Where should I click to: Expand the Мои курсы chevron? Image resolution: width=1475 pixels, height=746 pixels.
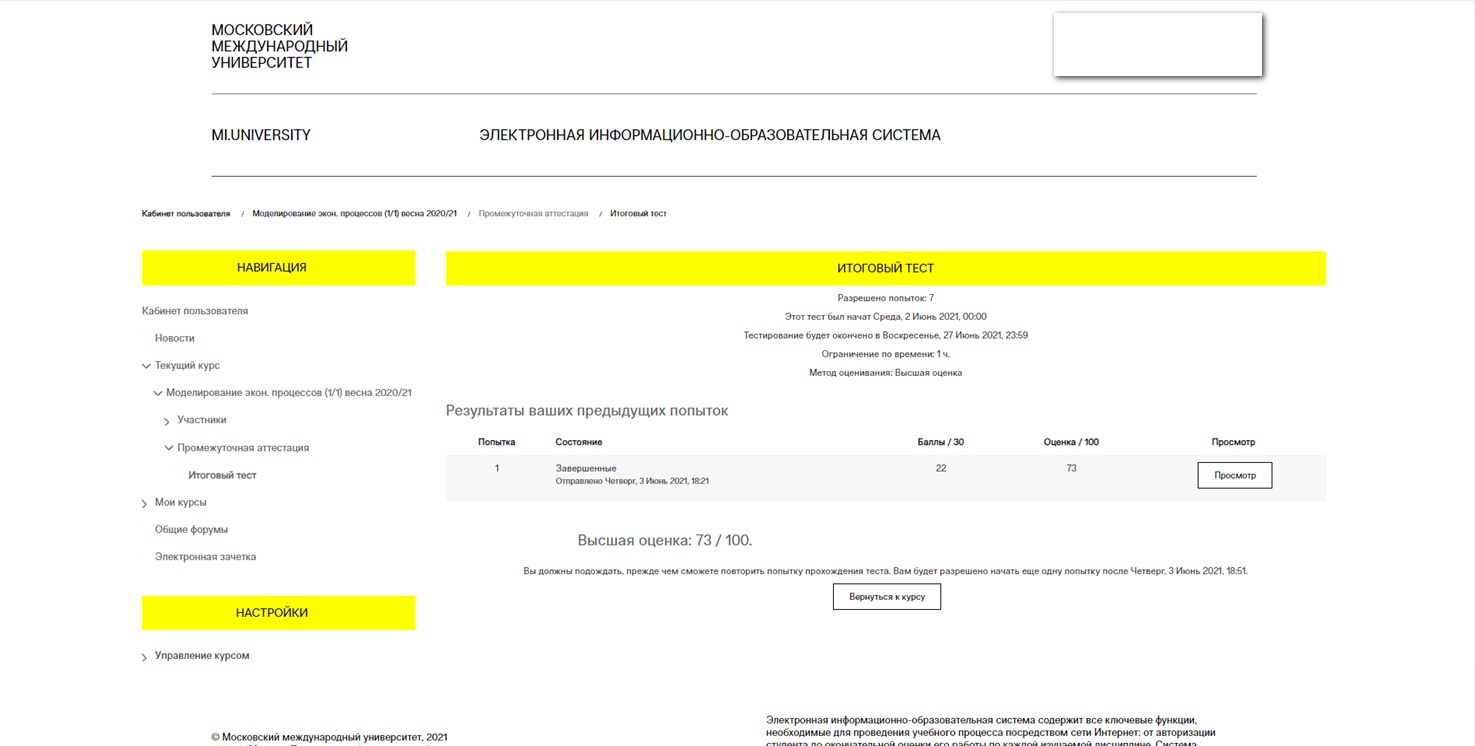tap(145, 503)
